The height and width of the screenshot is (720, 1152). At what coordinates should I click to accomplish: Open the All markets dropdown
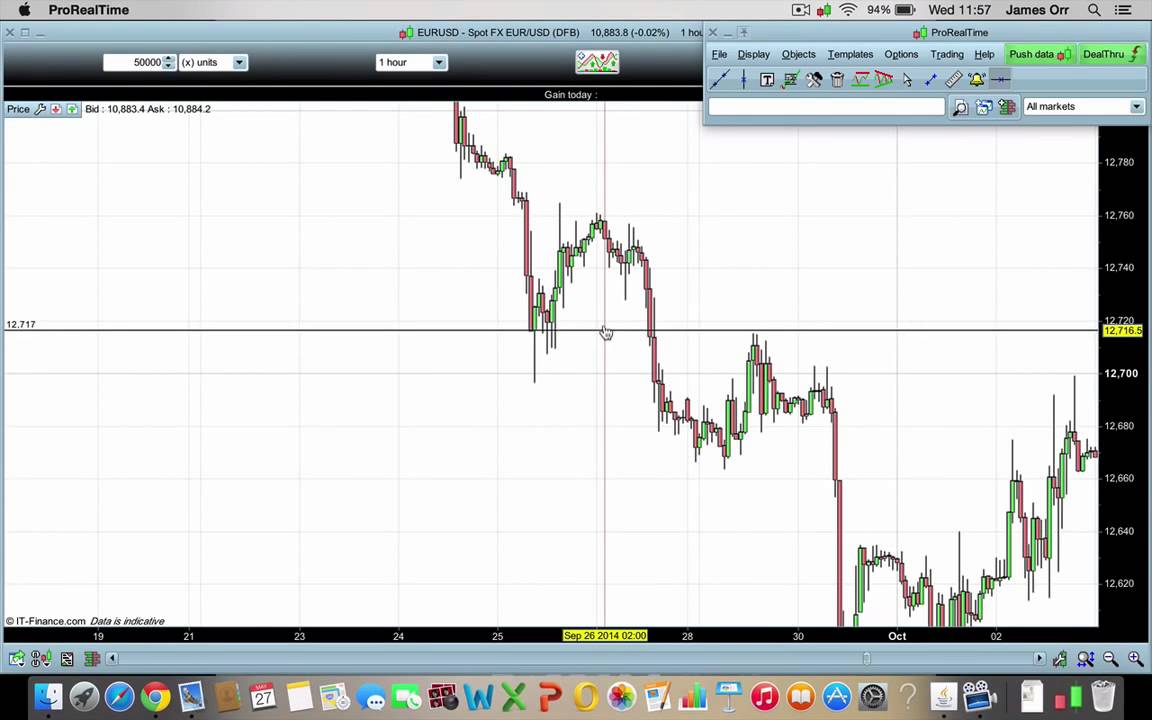[x=1137, y=107]
